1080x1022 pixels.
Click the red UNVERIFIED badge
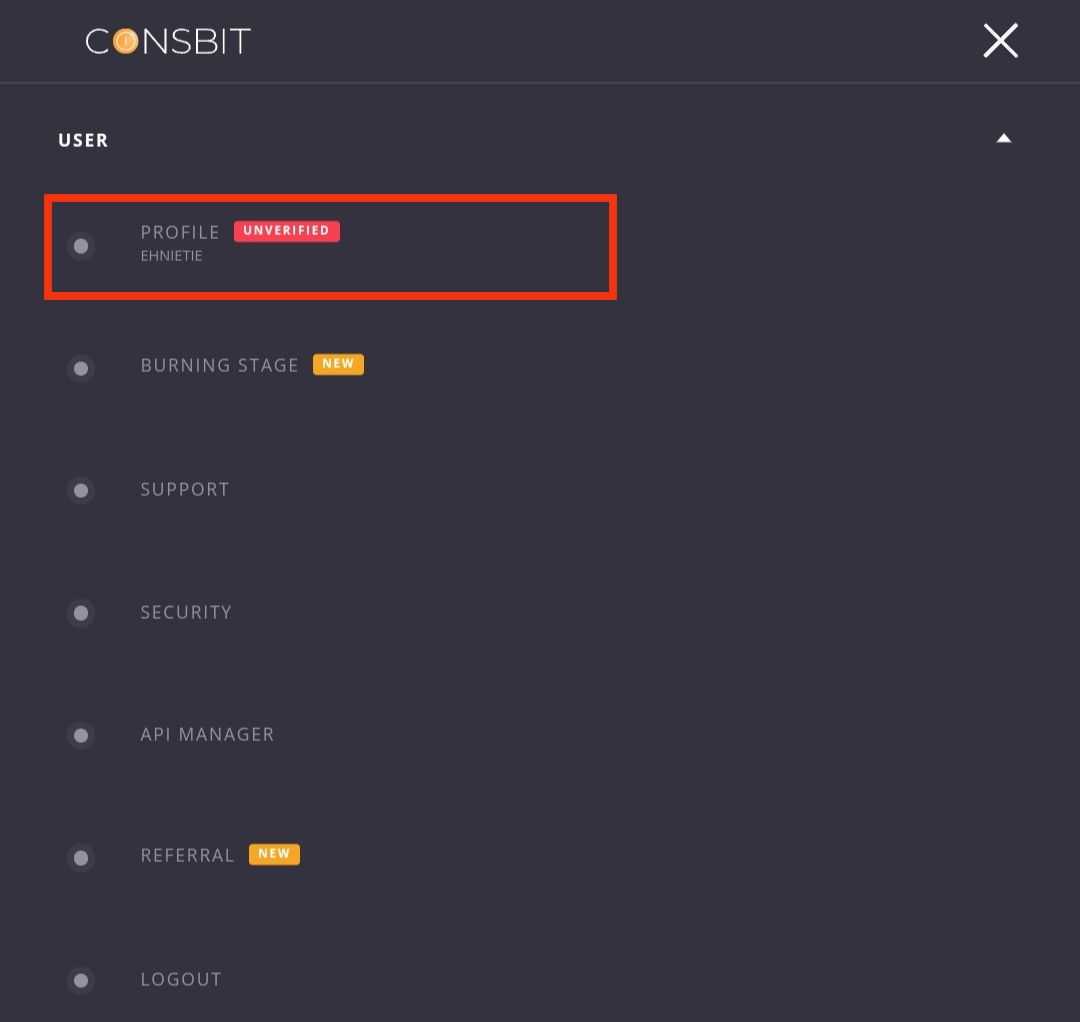(x=287, y=231)
